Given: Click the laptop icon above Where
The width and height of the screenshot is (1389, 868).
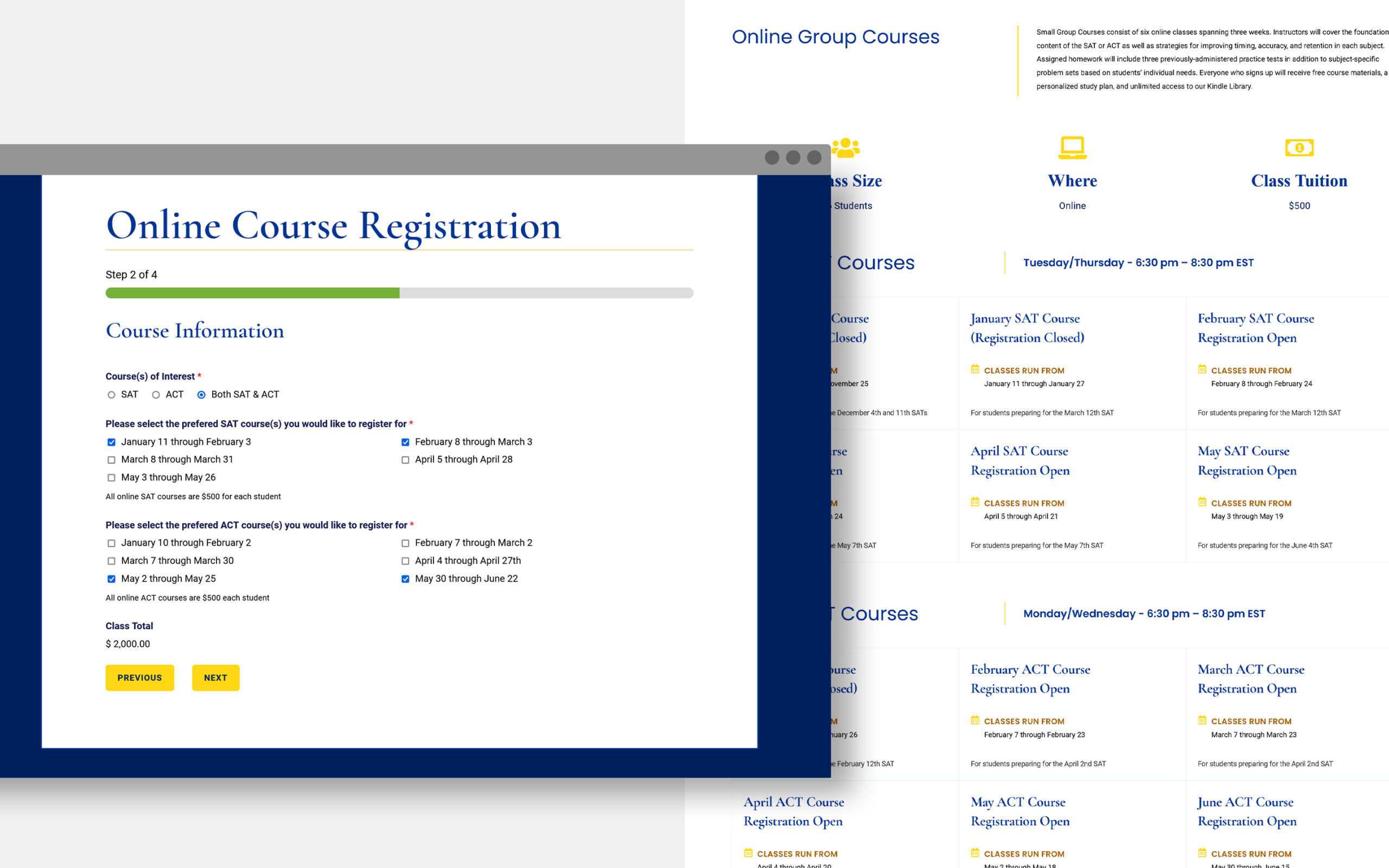Looking at the screenshot, I should [x=1073, y=149].
